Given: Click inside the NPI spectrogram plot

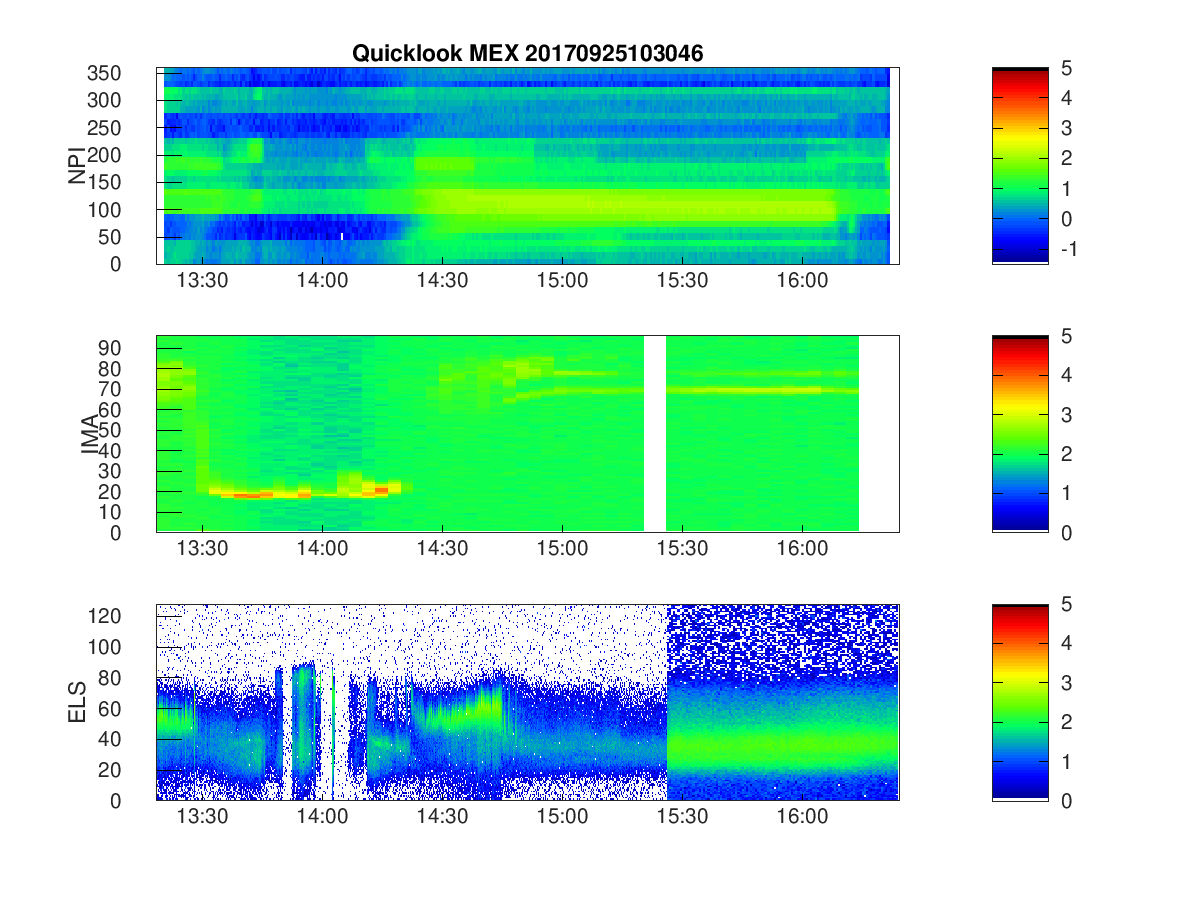Looking at the screenshot, I should click(527, 166).
